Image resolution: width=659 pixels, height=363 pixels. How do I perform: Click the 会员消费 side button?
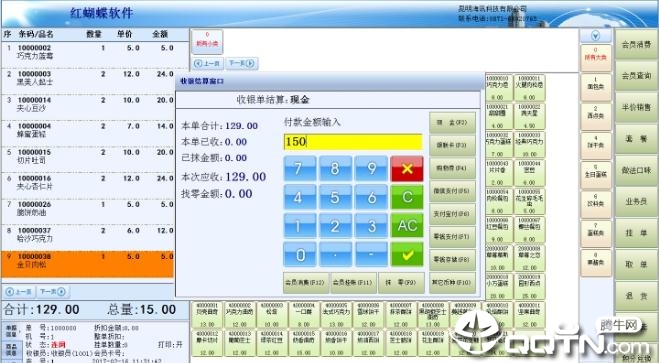tap(636, 44)
